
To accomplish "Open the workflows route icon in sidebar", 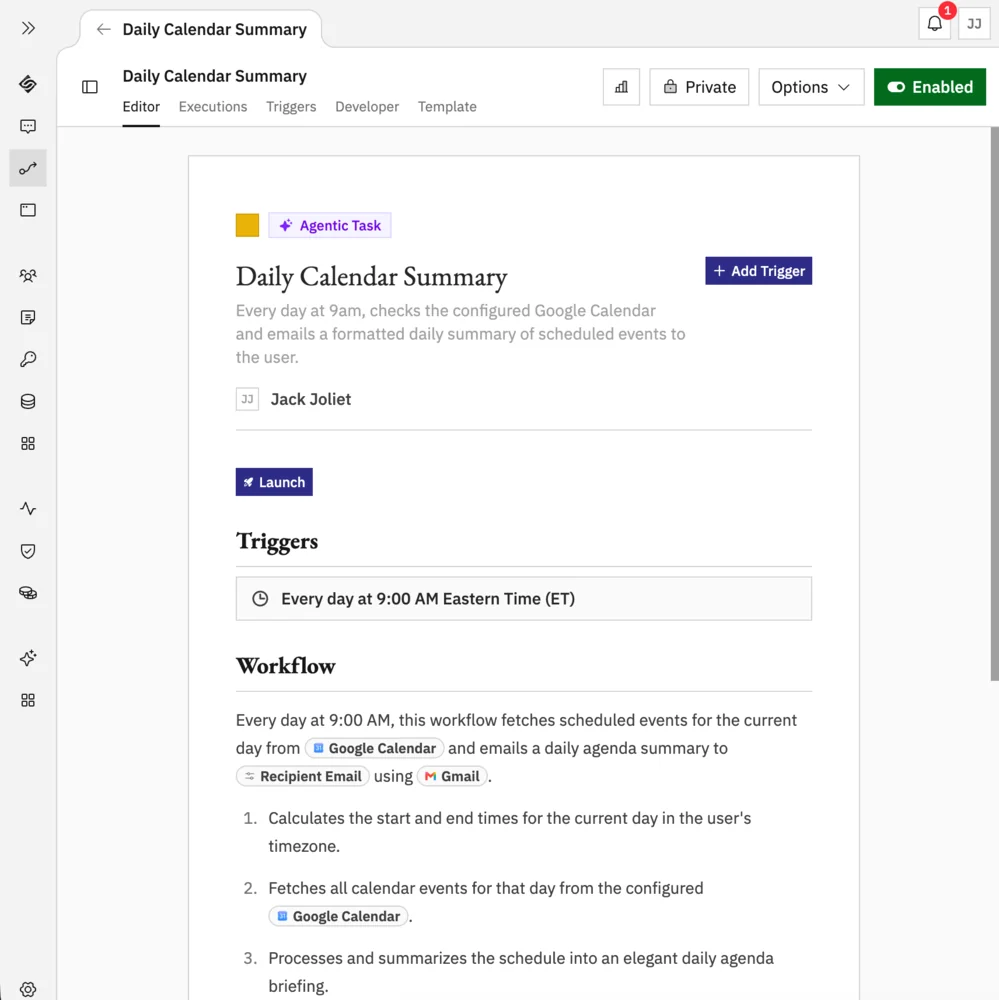I will [x=28, y=168].
